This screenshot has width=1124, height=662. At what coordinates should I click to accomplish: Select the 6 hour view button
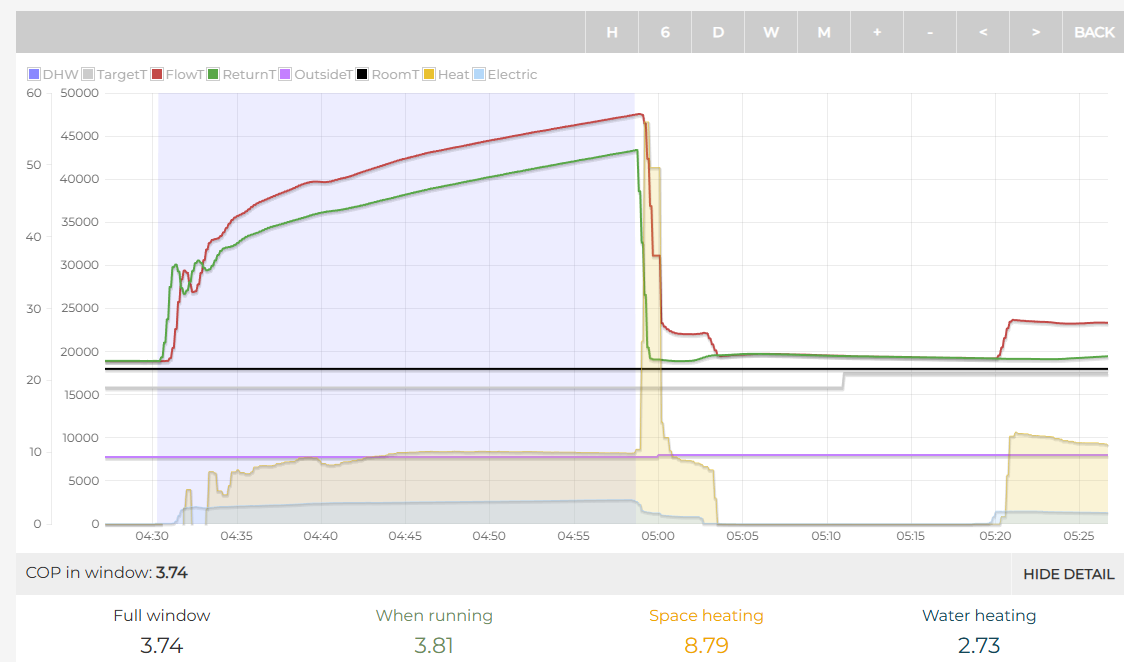click(665, 32)
